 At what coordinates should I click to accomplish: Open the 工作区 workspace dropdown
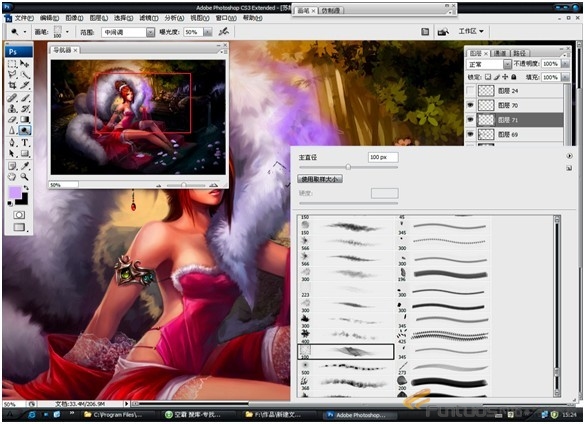(x=471, y=31)
